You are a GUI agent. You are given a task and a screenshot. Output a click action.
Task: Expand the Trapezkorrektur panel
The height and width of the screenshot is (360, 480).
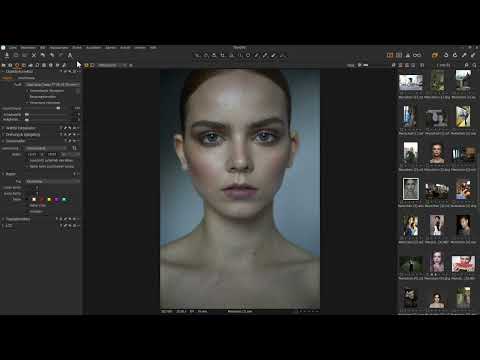point(3,219)
